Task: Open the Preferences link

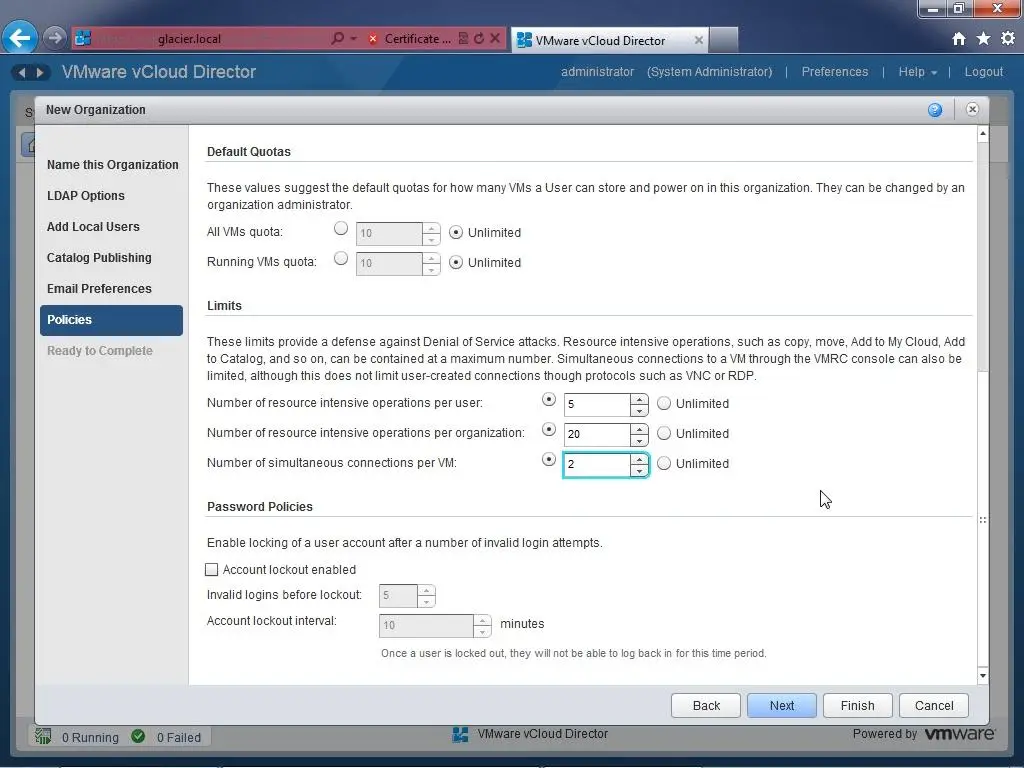Action: point(835,72)
